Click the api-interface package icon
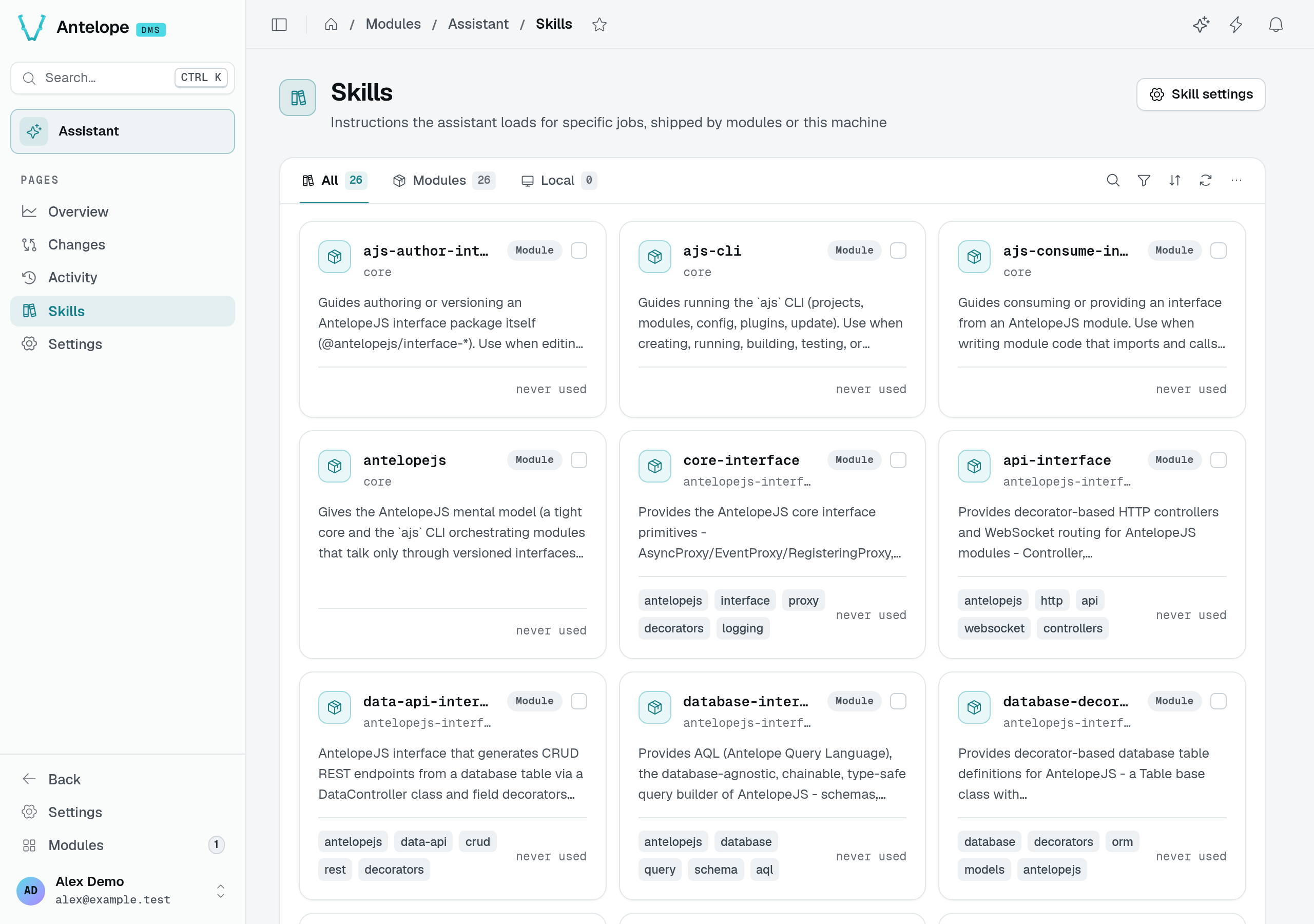The width and height of the screenshot is (1314, 924). 974,466
